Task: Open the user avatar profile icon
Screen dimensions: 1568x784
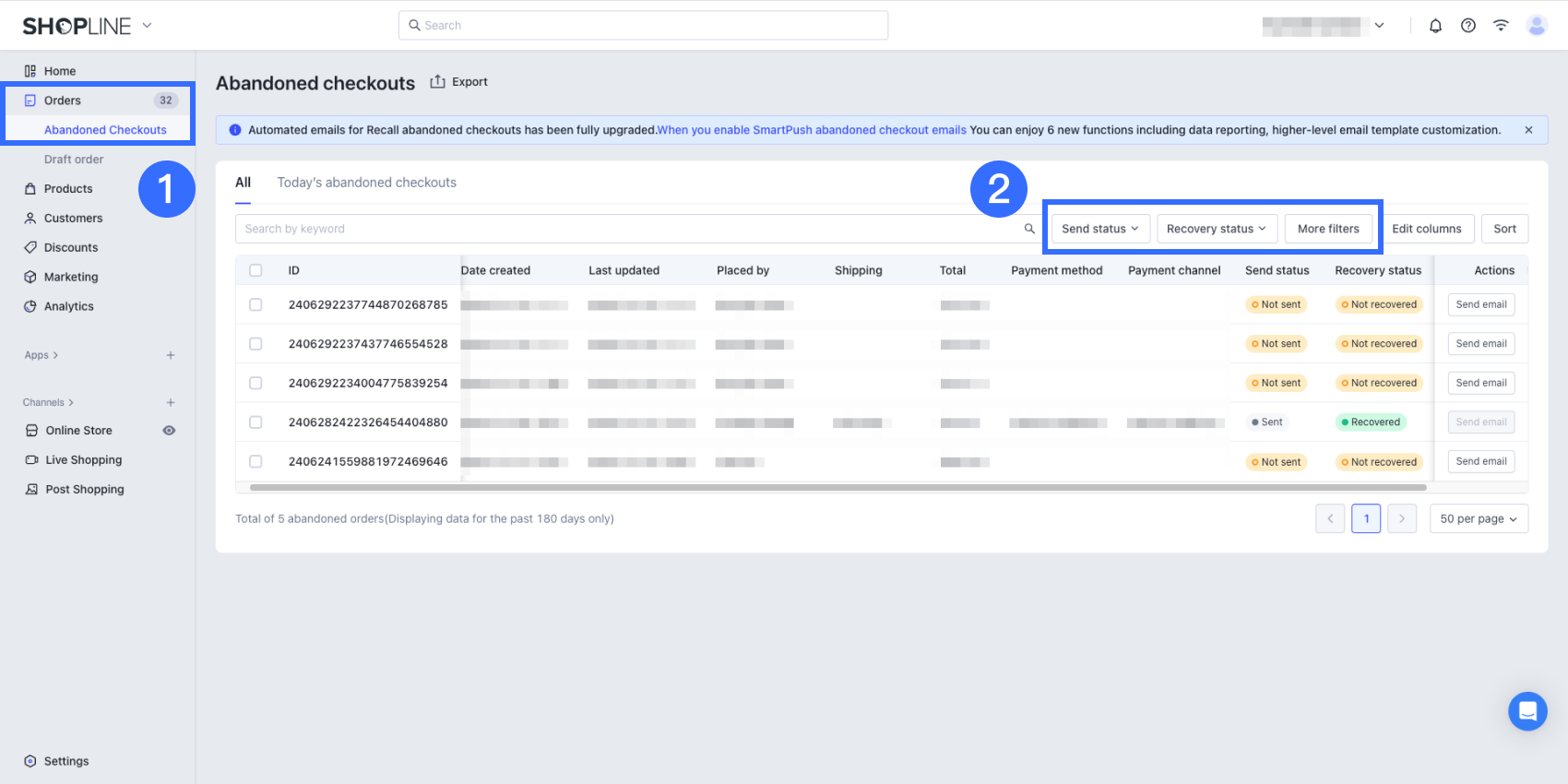Action: 1536,26
